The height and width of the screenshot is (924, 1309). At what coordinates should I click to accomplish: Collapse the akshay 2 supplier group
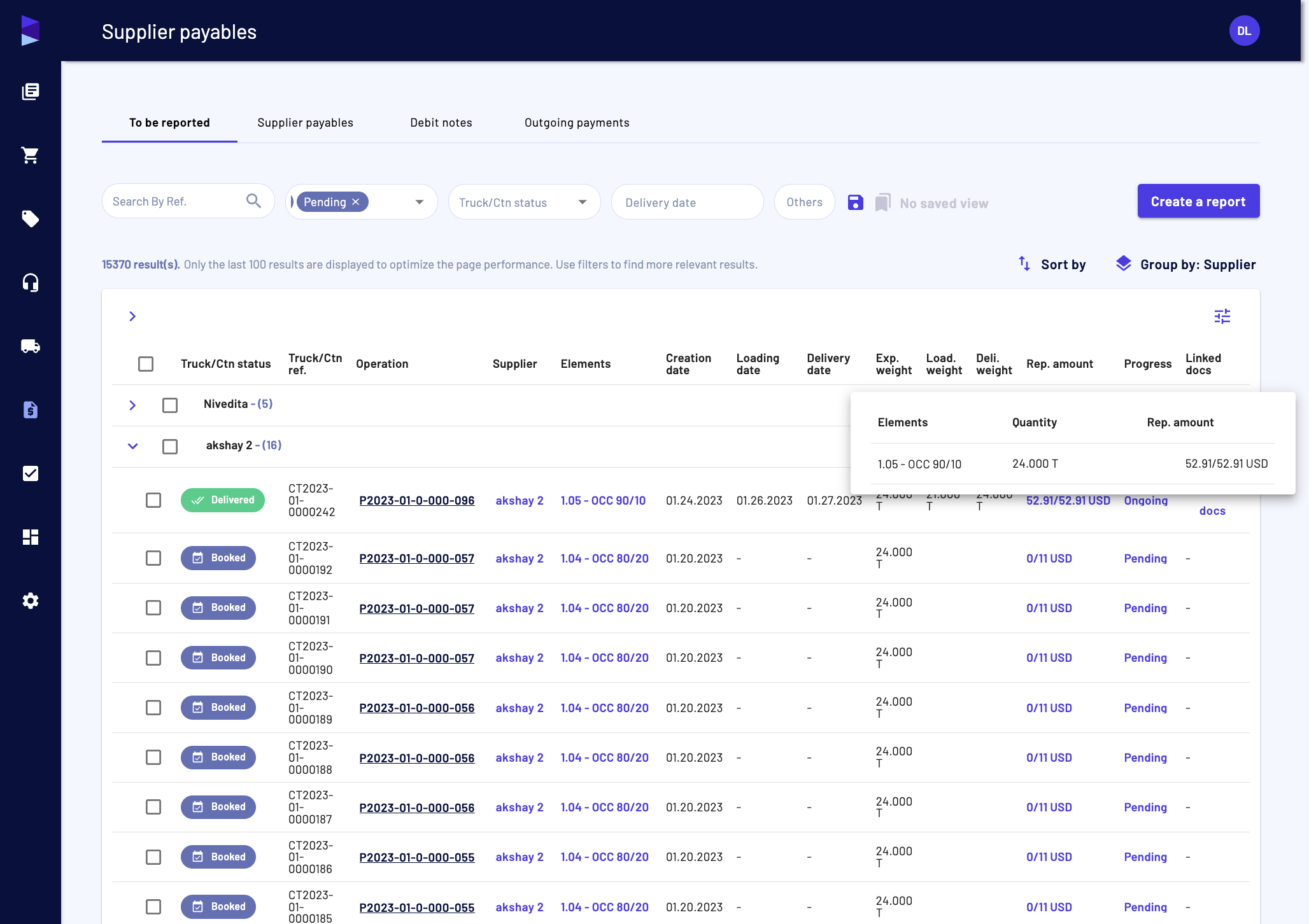(132, 446)
